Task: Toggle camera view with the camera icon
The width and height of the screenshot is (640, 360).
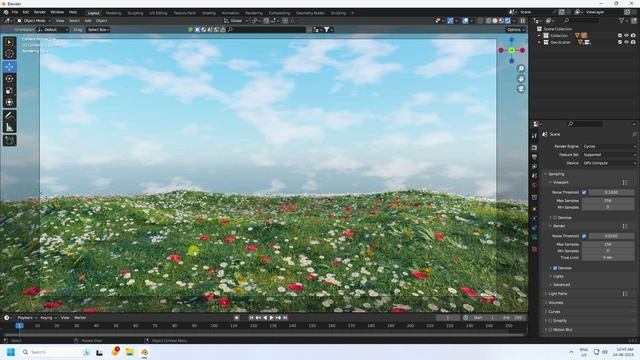Action: (x=521, y=89)
